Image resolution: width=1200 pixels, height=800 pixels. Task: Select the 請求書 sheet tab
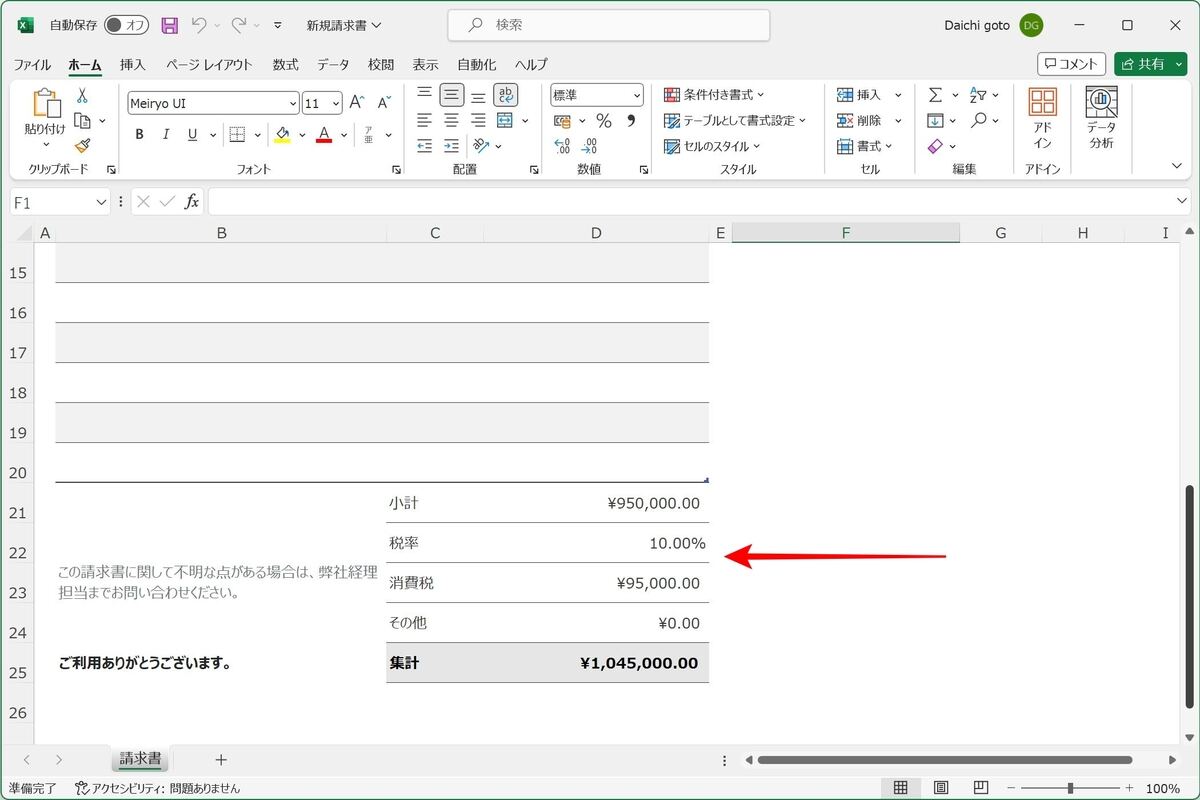pyautogui.click(x=140, y=760)
